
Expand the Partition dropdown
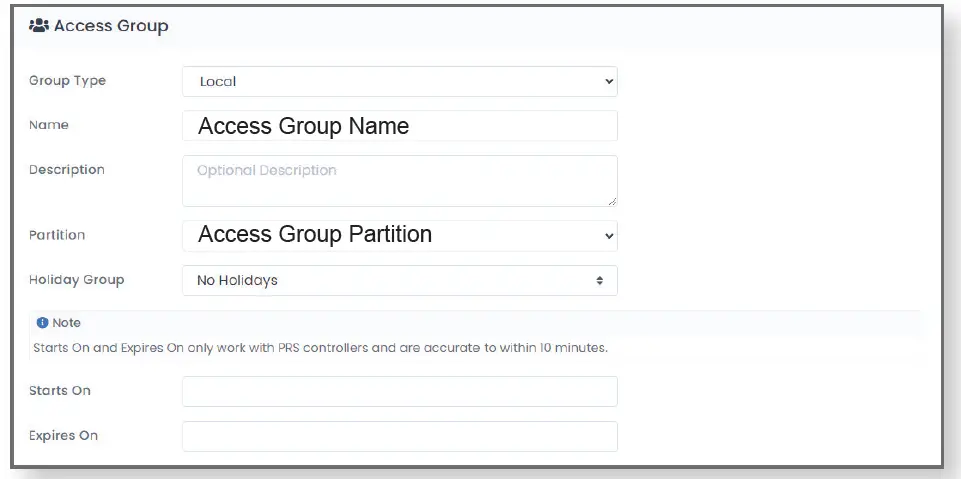click(399, 235)
